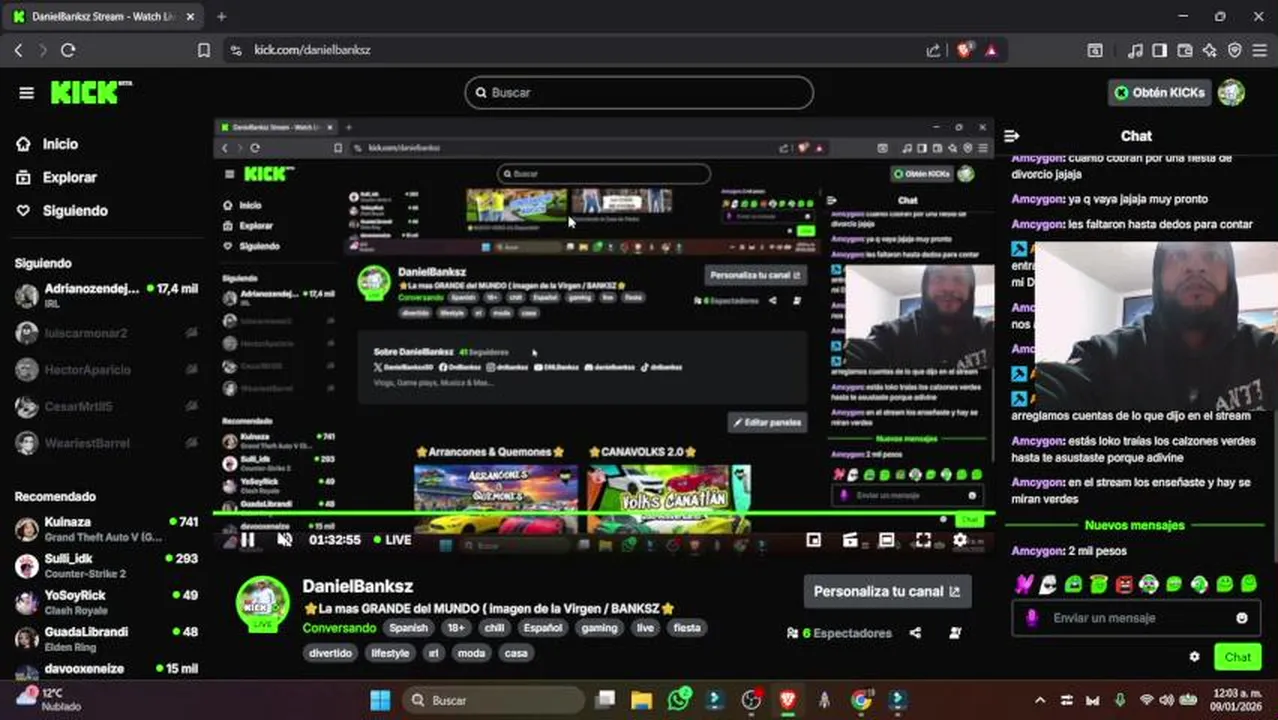Open Adrianozendej... followed channel
This screenshot has height=720, width=1278.
pos(106,295)
